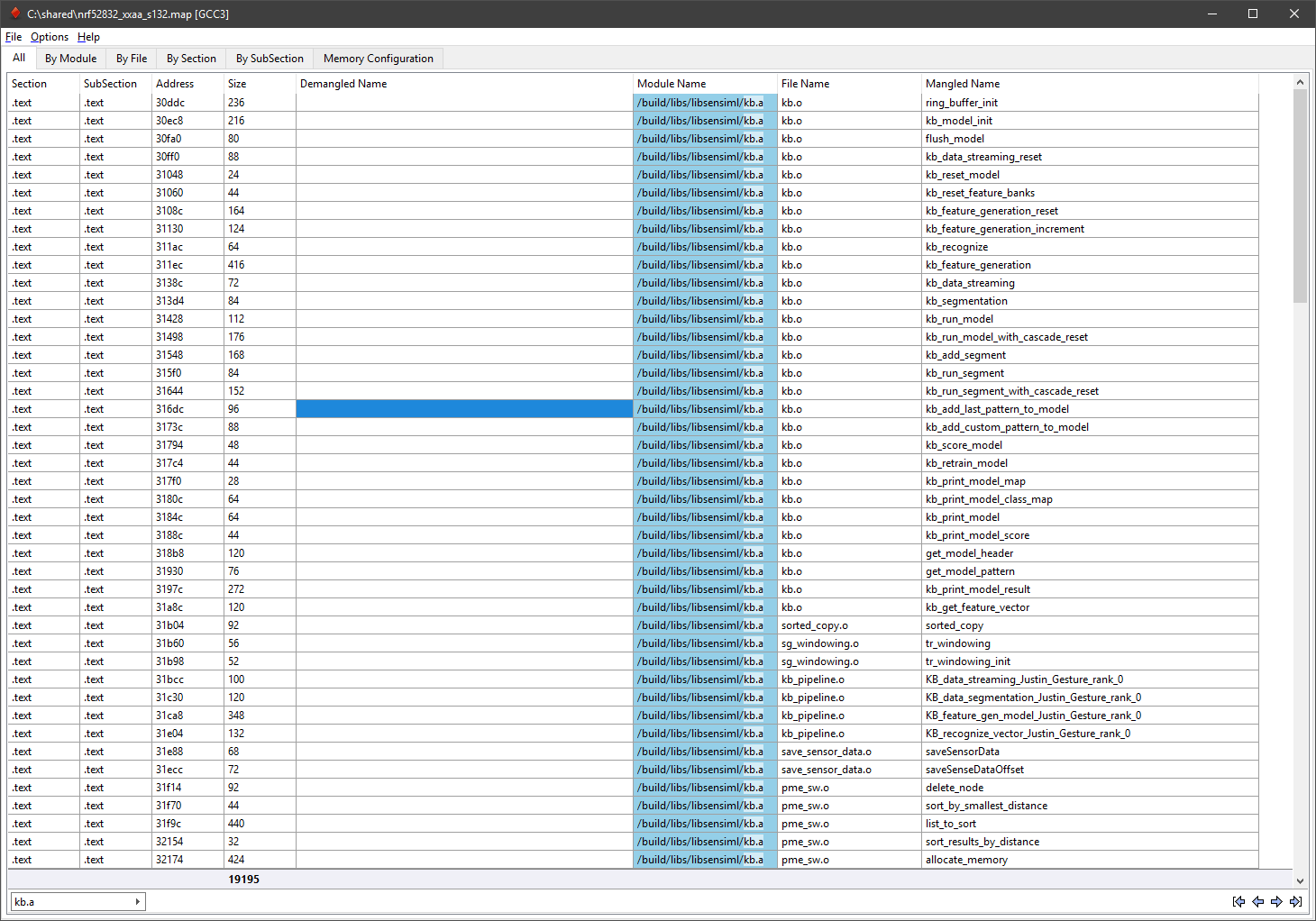Click the tr_windowing_init mangled name
Image resolution: width=1316 pixels, height=921 pixels.
pos(1090,661)
